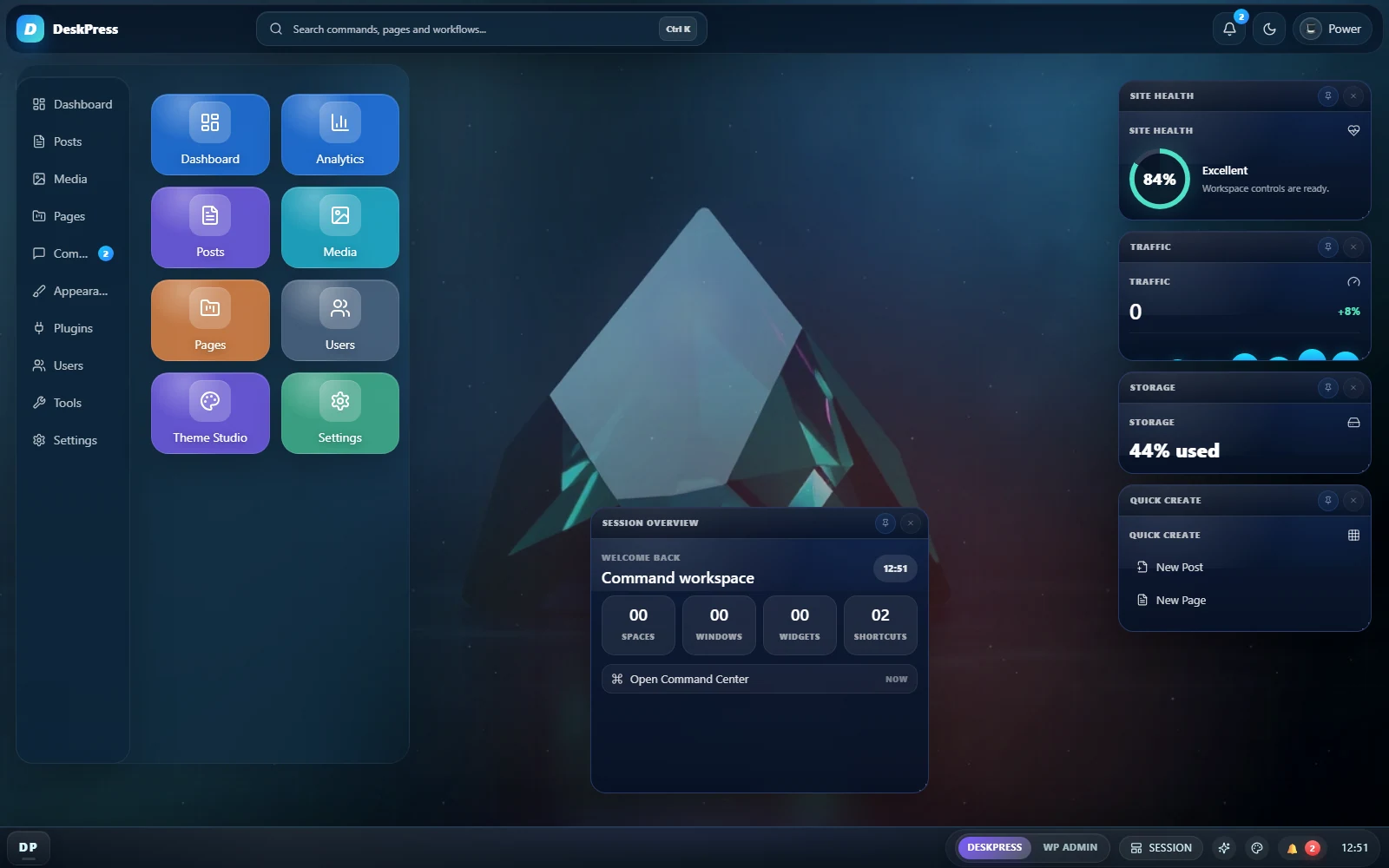The height and width of the screenshot is (868, 1389).
Task: Launch the gray Users app tile
Action: 340,320
